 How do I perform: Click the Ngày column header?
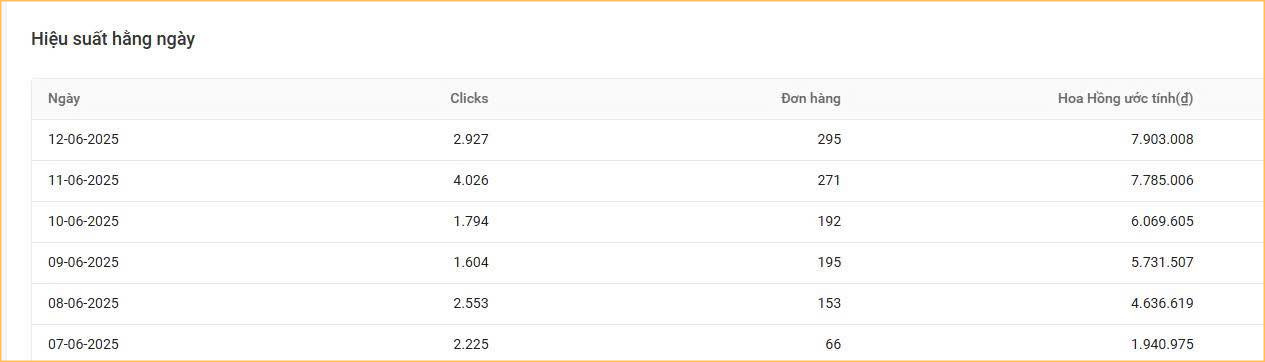64,98
